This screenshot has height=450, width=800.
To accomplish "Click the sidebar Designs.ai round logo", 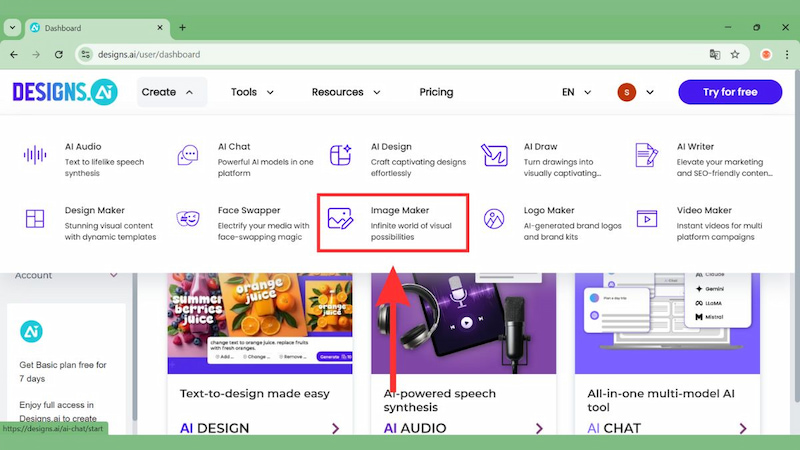I will pyautogui.click(x=31, y=332).
